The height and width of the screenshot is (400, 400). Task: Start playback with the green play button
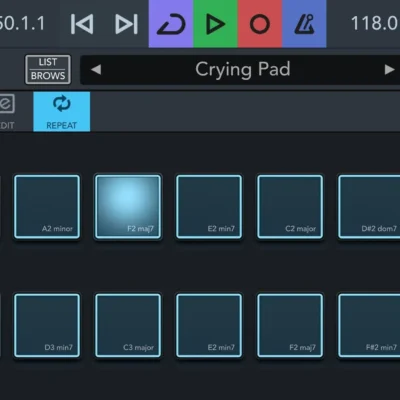pos(215,24)
